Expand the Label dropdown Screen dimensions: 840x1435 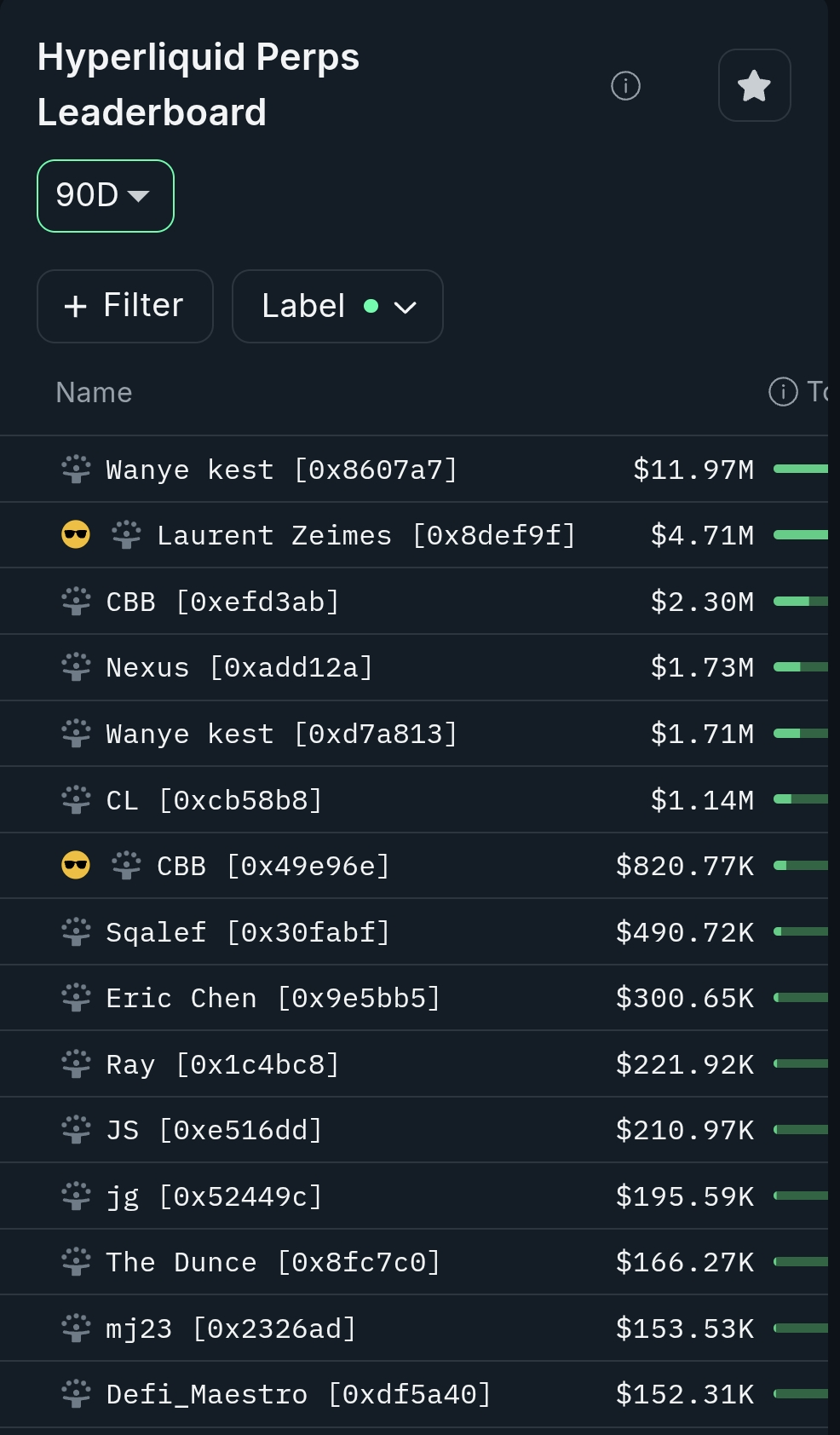tap(337, 307)
